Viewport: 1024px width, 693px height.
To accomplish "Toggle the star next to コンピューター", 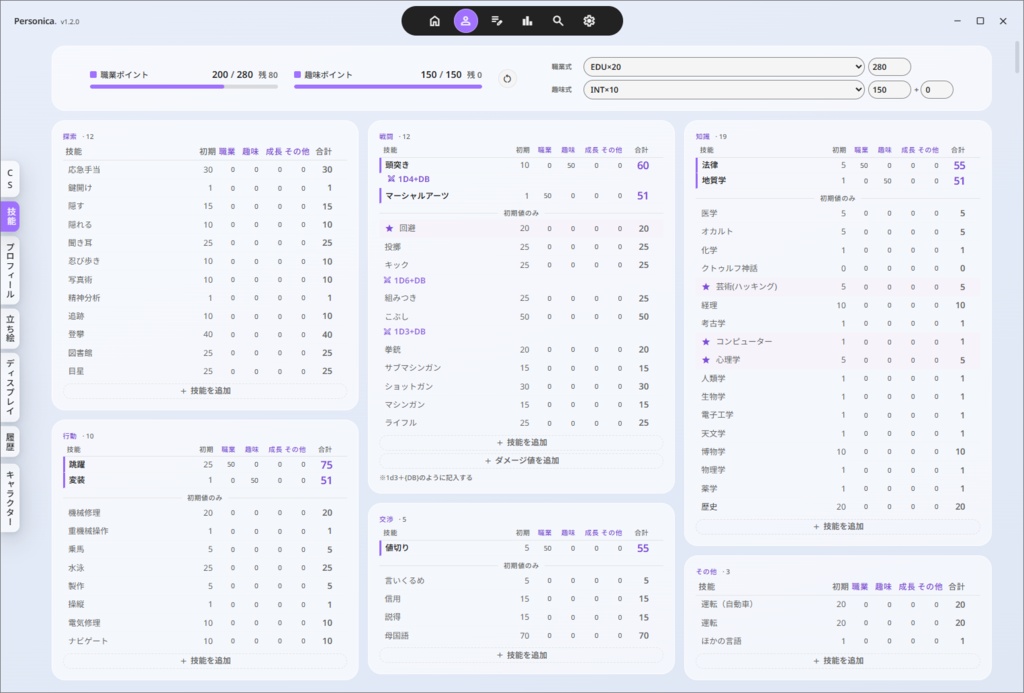I will coord(705,342).
